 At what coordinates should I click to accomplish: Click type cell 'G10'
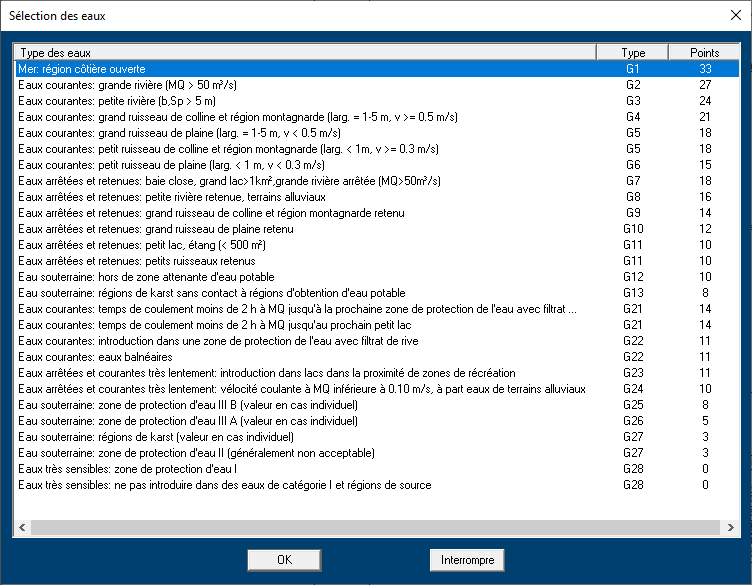click(x=633, y=229)
